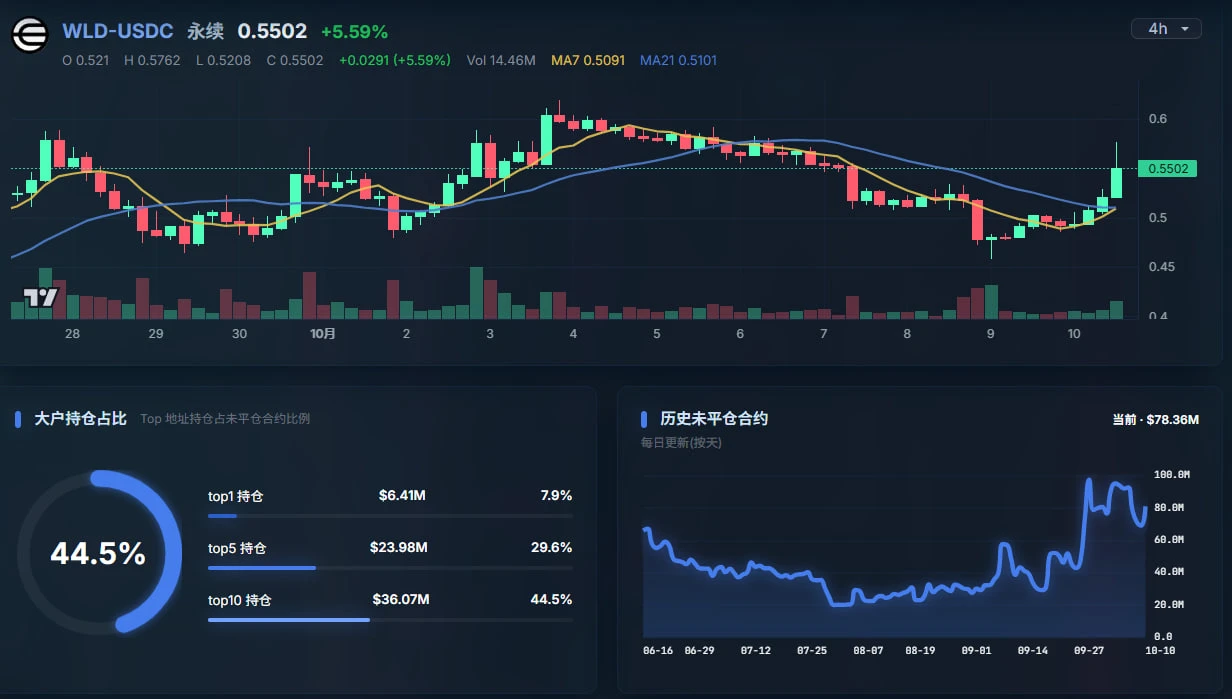Click the $23.98M top5 value
Screen dimensions: 1232x699
click(399, 547)
